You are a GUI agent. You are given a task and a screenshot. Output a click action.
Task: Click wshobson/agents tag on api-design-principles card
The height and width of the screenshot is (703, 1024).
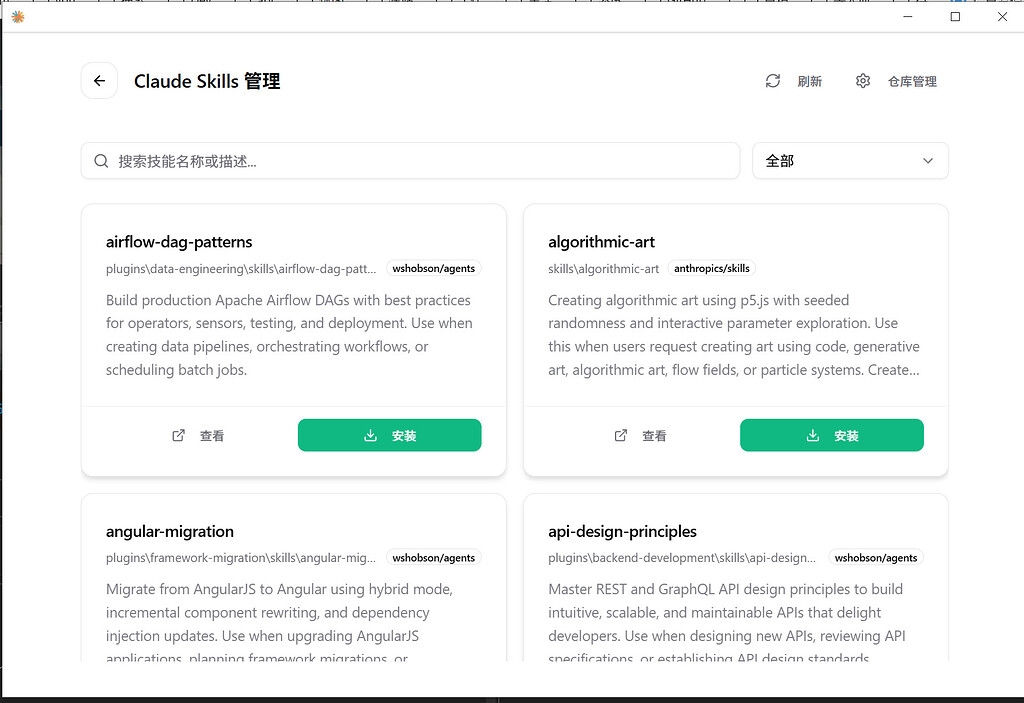click(876, 558)
